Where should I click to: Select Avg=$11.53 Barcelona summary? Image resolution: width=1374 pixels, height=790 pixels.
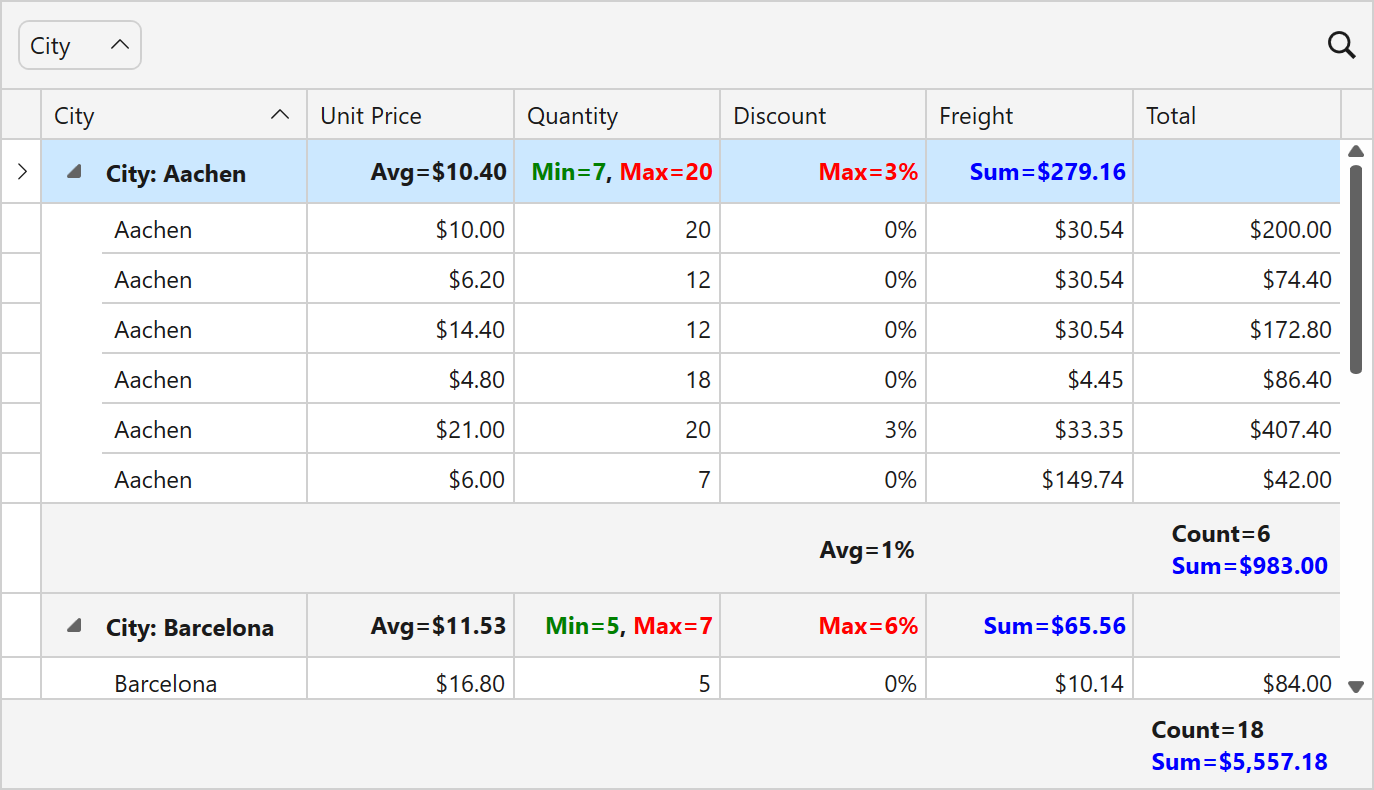438,626
